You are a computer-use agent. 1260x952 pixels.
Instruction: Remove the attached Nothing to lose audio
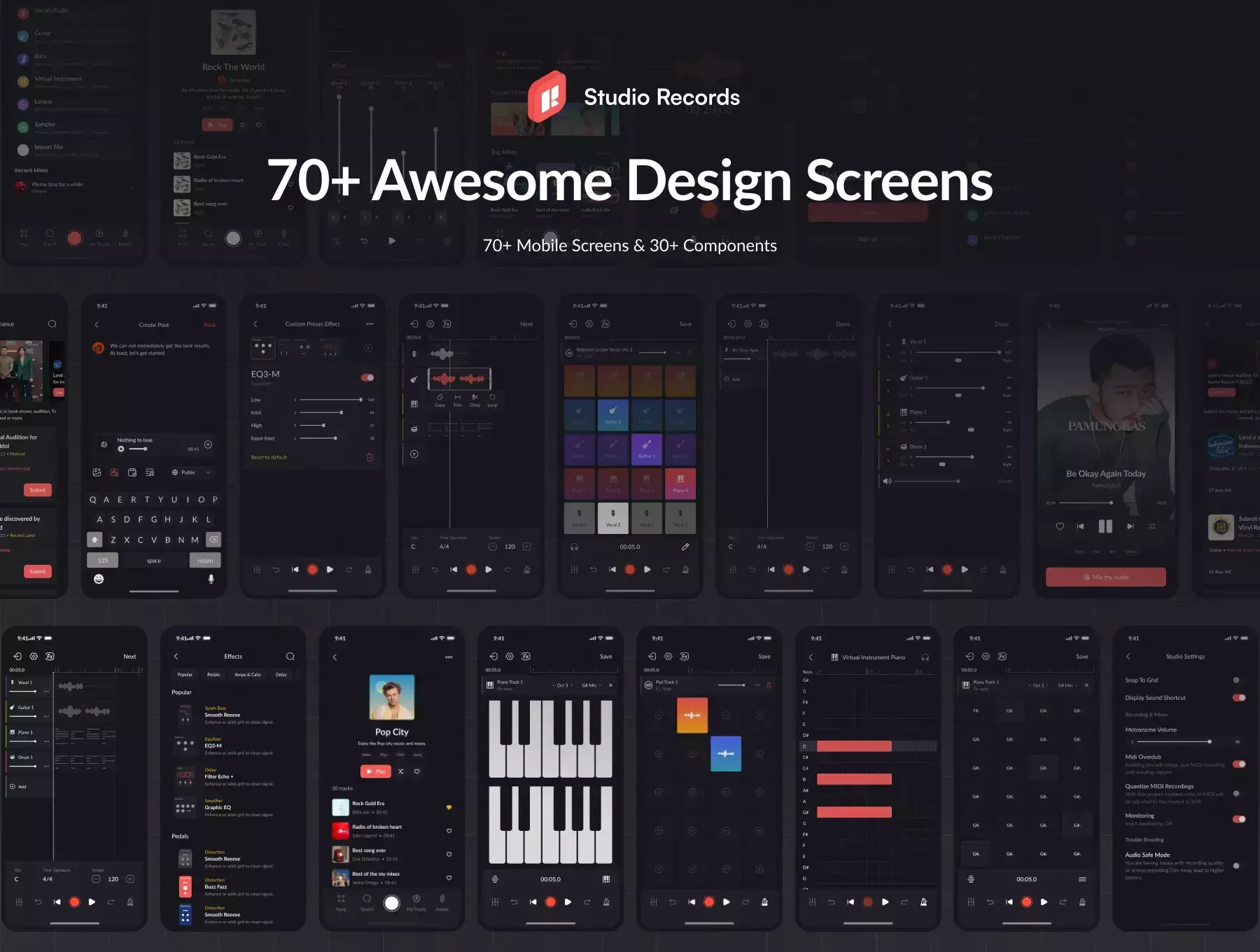coord(208,444)
